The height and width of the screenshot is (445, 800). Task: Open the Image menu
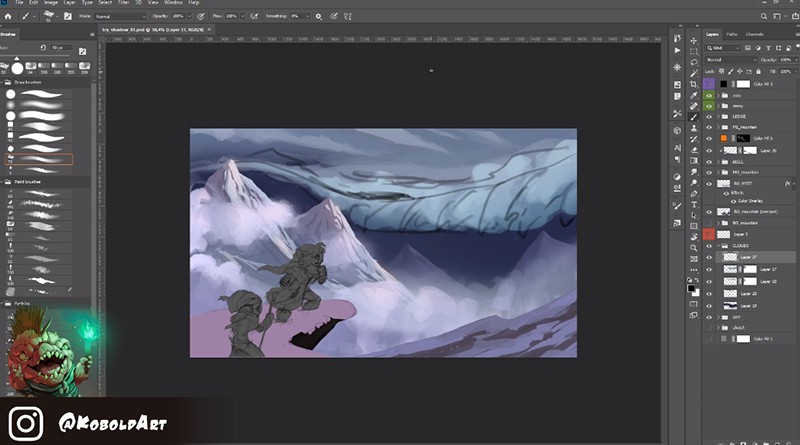click(x=51, y=3)
